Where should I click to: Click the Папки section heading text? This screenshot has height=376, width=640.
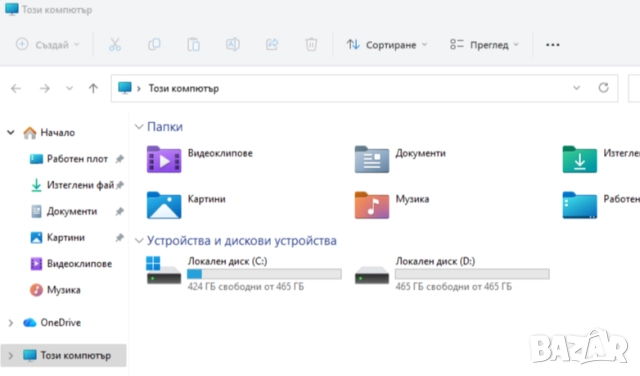click(x=165, y=127)
